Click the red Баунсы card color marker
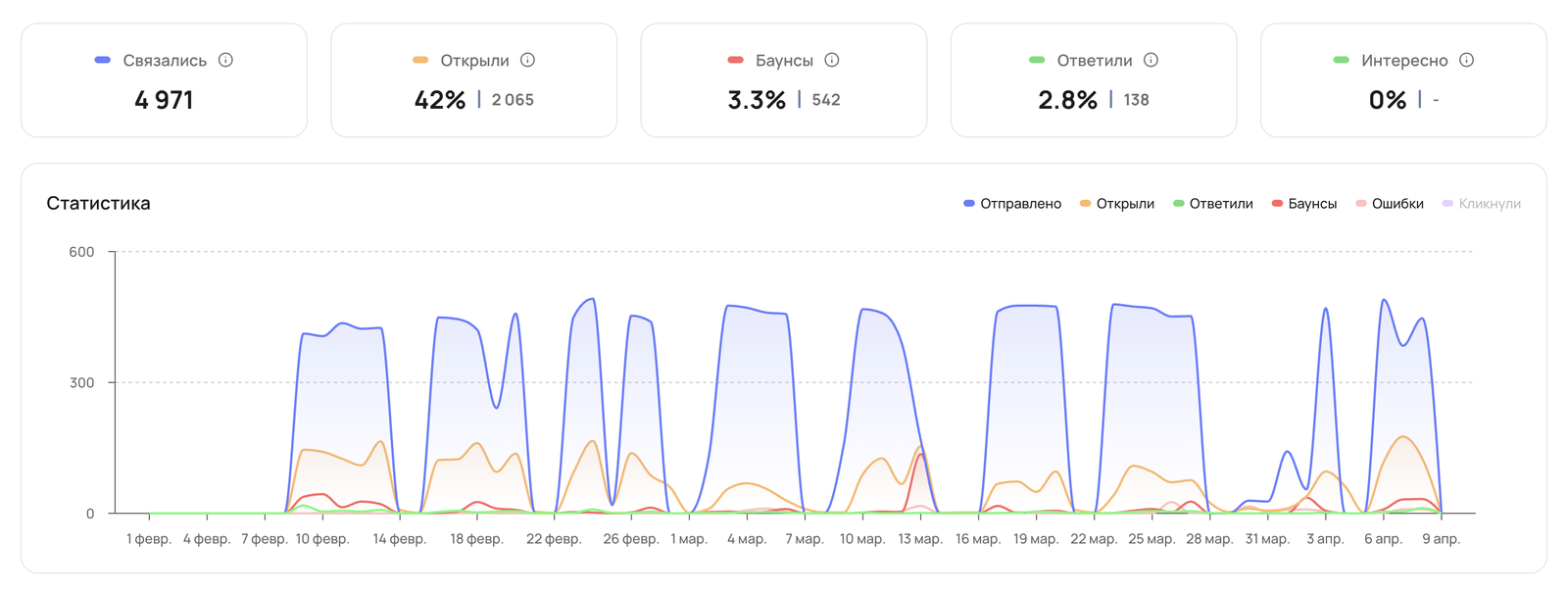The image size is (1568, 593). (735, 60)
